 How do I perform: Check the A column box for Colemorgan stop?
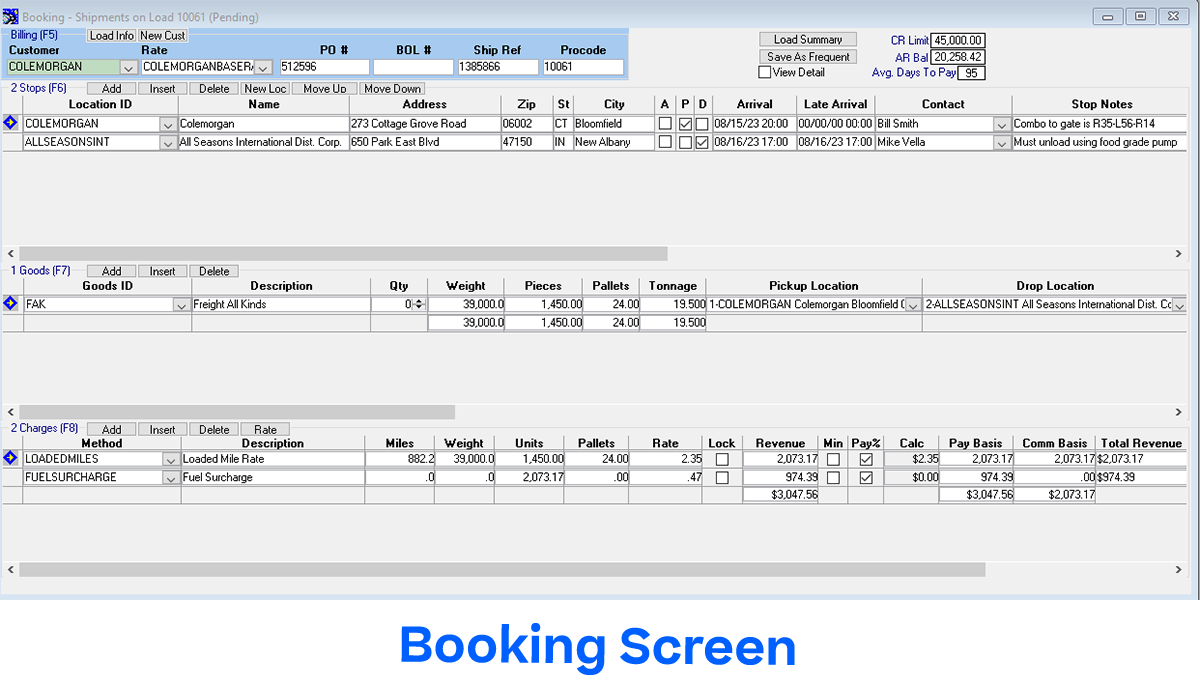[x=665, y=124]
